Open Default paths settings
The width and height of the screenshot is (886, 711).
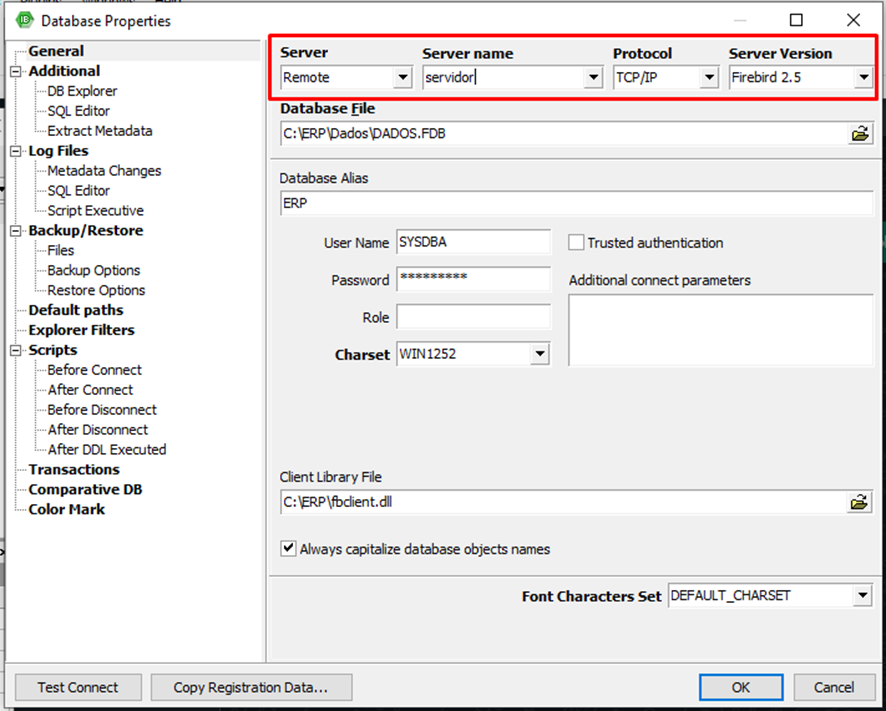pyautogui.click(x=76, y=310)
